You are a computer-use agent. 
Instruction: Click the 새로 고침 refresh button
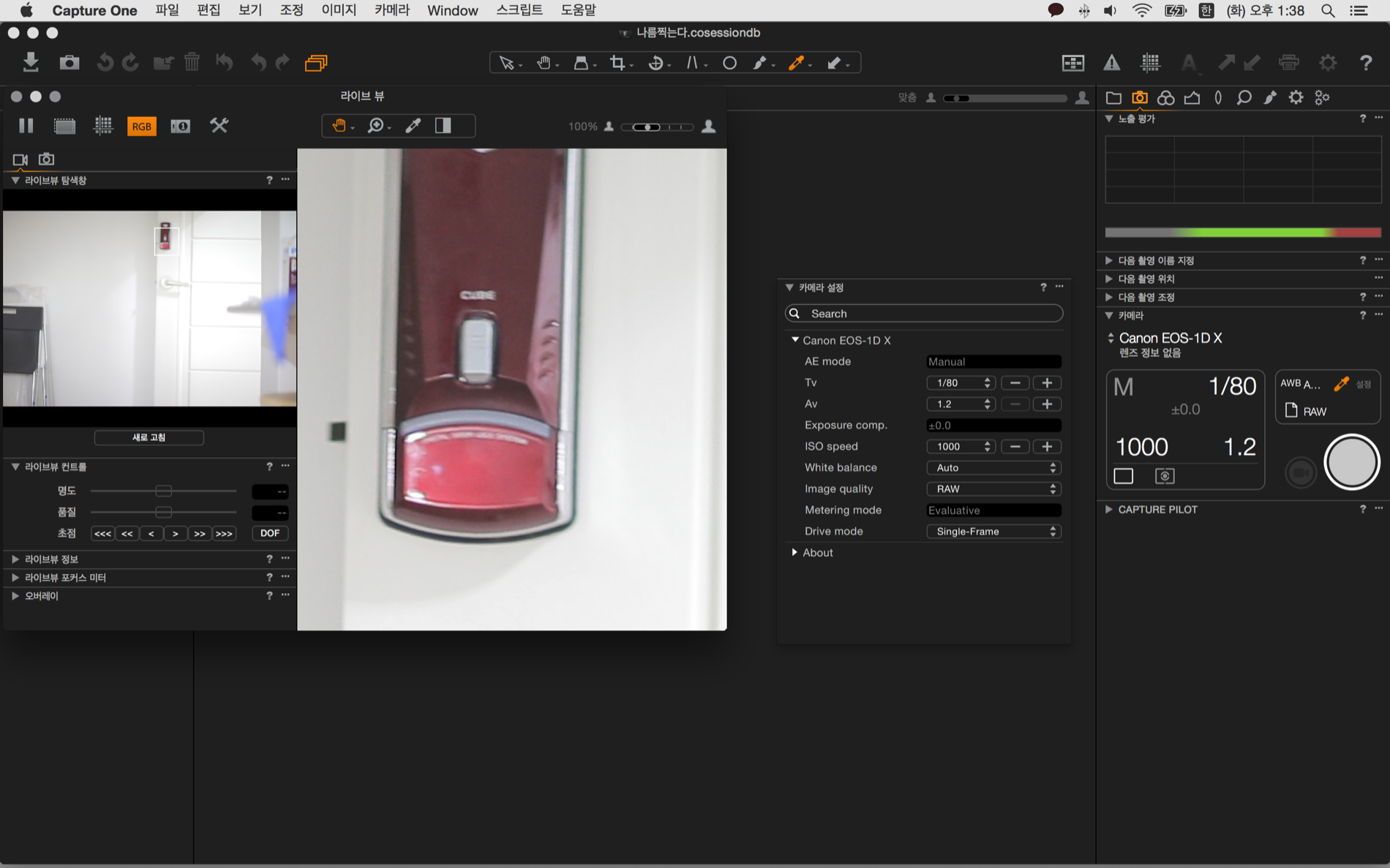click(149, 437)
